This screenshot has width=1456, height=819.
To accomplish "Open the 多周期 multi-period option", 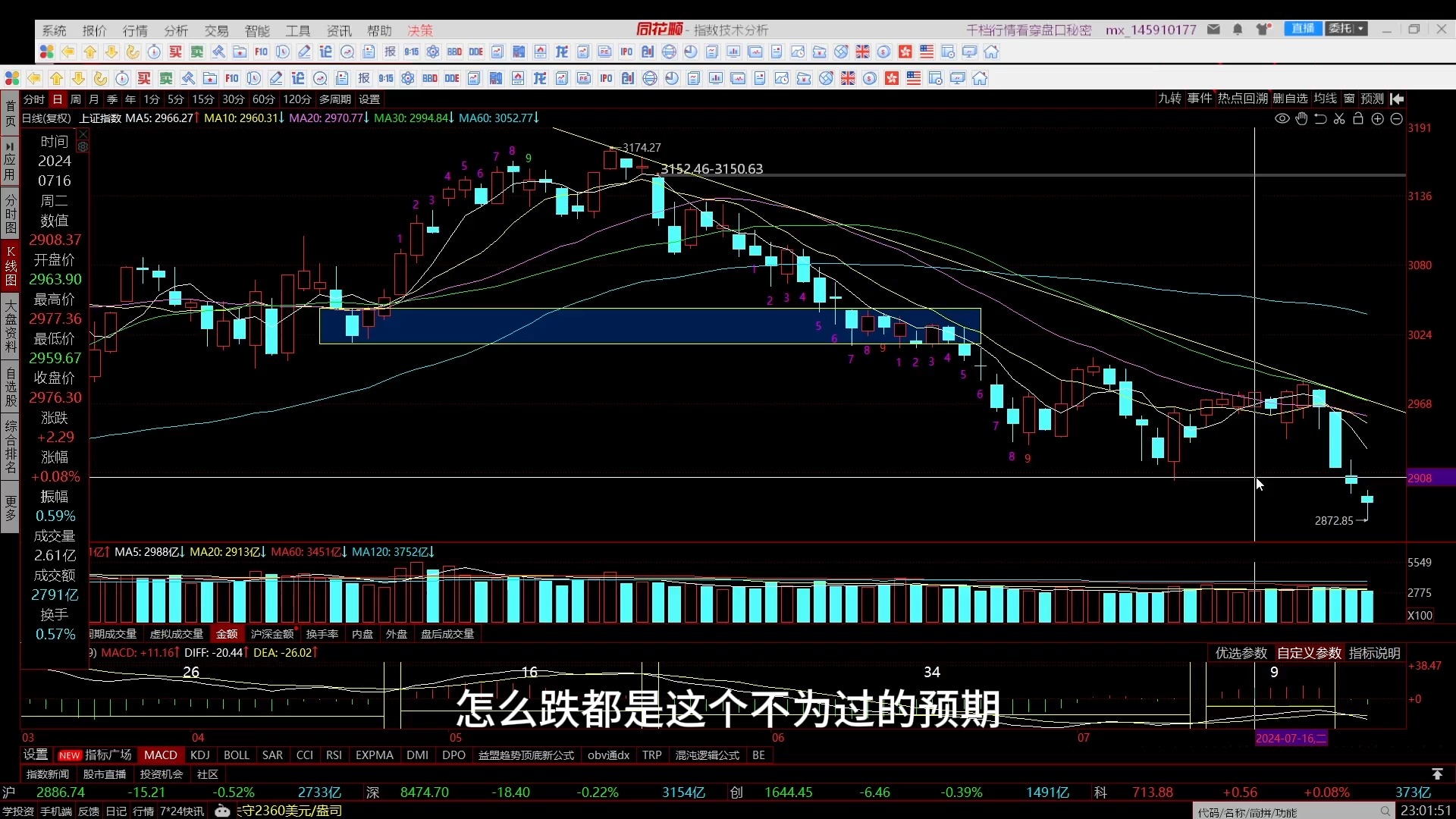I will click(x=334, y=99).
